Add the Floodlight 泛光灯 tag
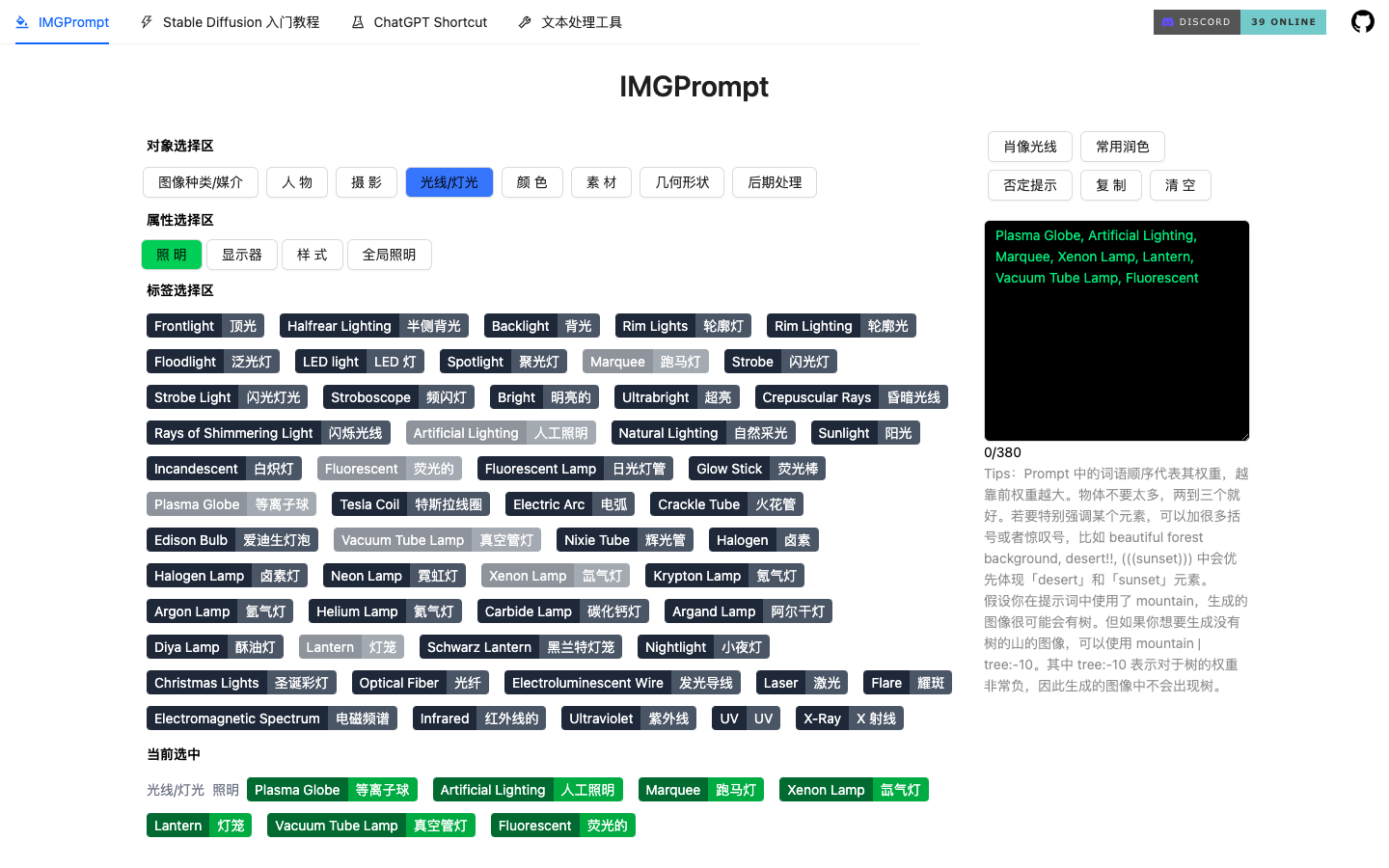The image size is (1389, 868). (x=213, y=362)
